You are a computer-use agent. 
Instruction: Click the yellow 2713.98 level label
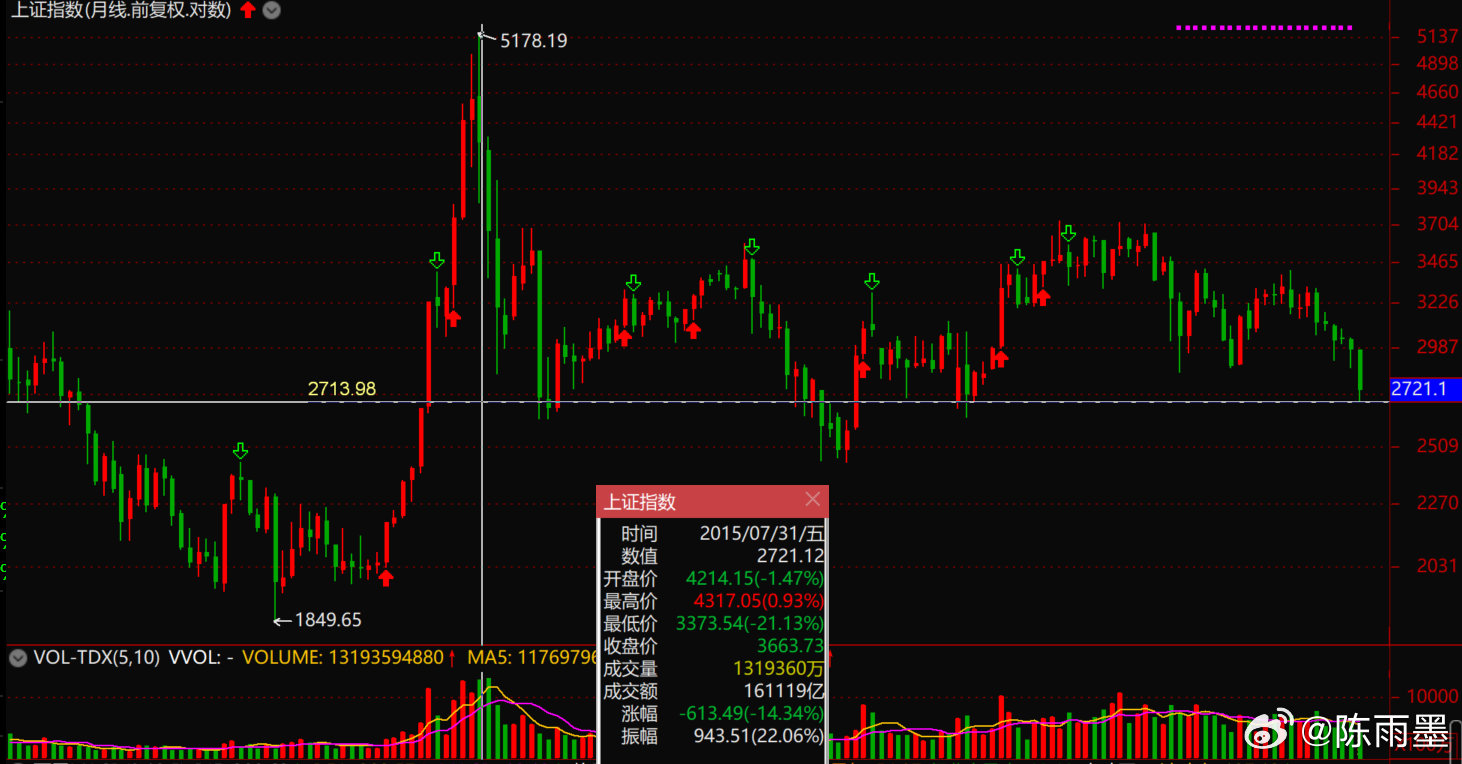(x=342, y=389)
